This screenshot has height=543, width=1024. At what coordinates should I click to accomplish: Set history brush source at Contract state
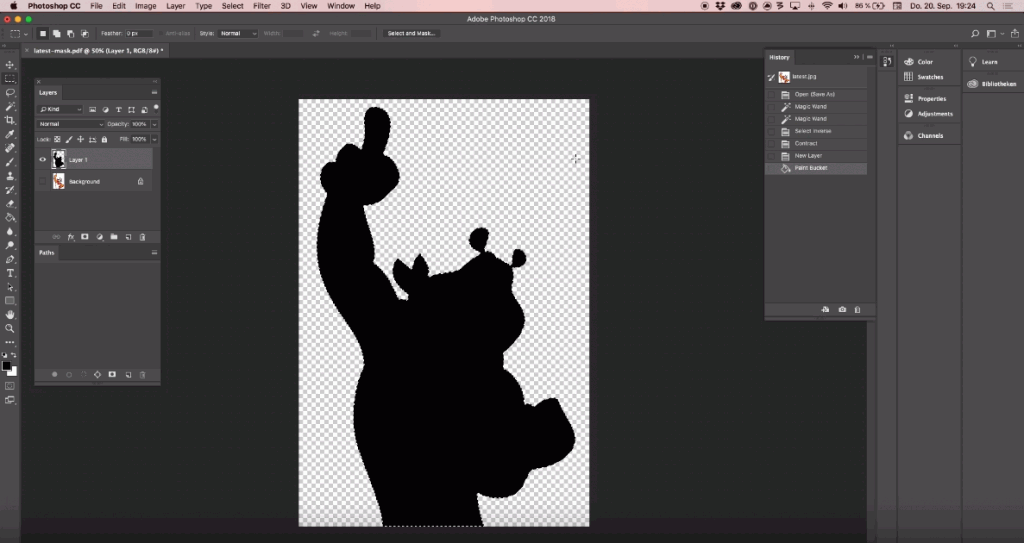click(771, 144)
